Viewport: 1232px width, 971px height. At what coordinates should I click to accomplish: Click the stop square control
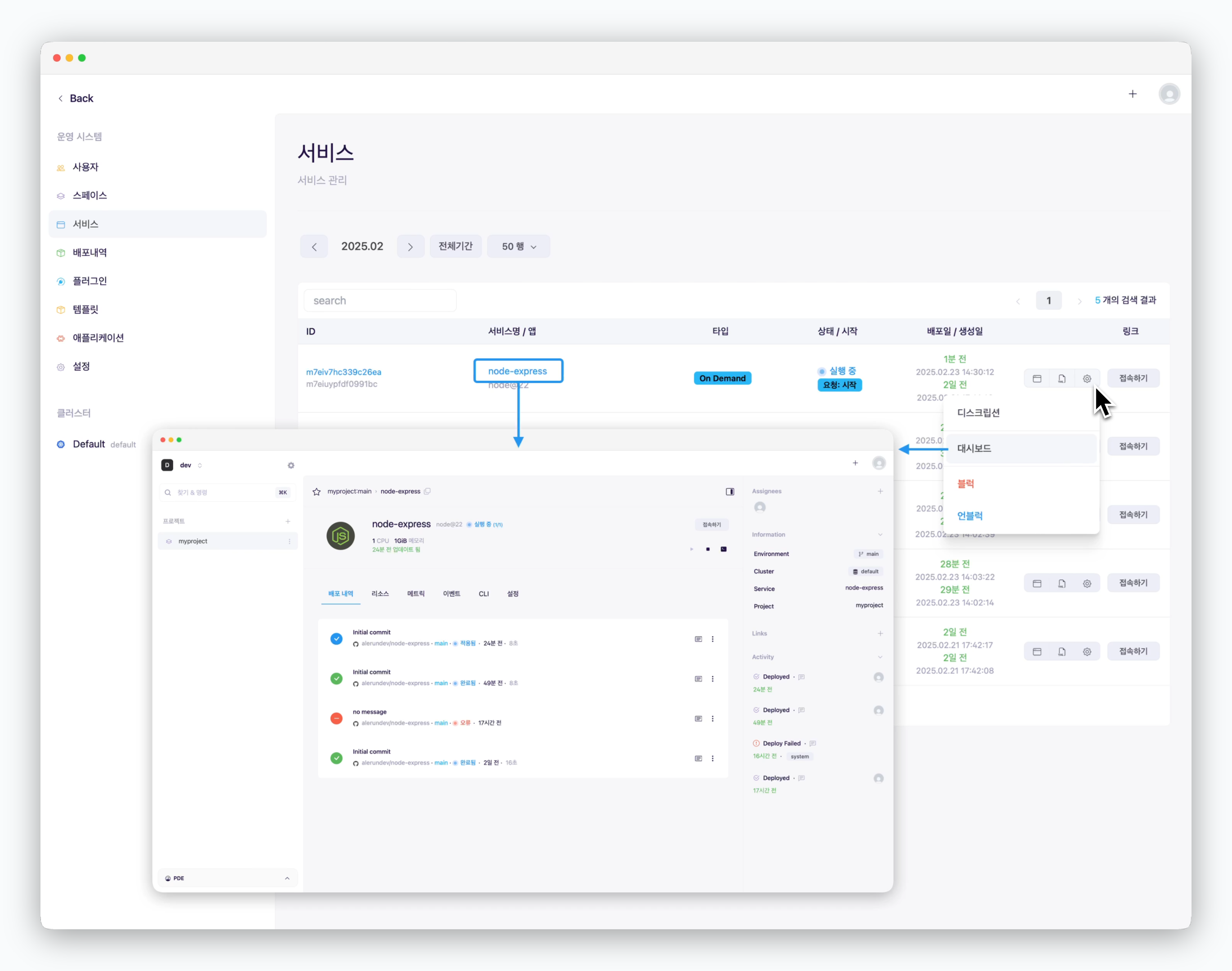pos(708,549)
